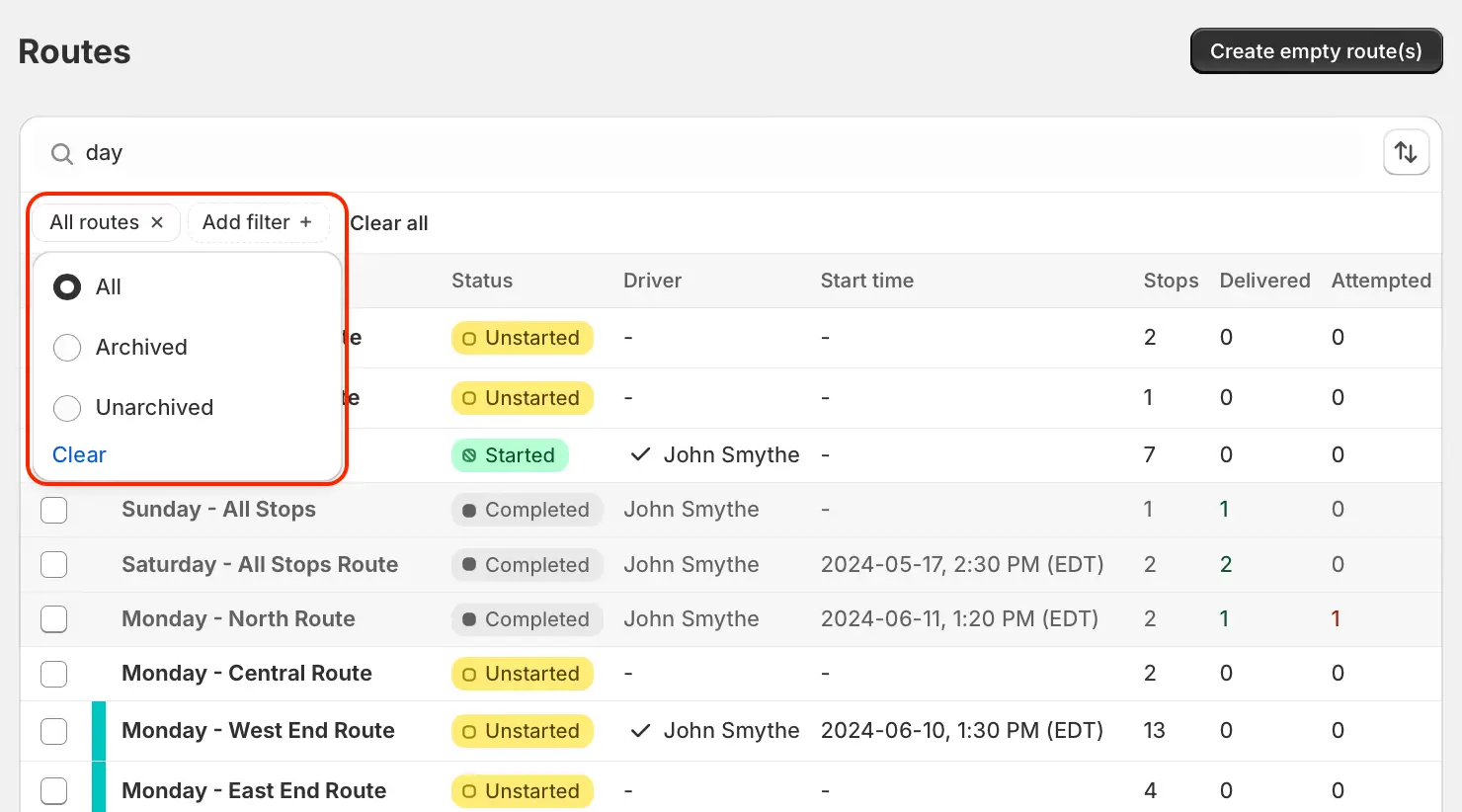Click Unstarted badge for Monday - Central Route
1462x812 pixels.
[523, 674]
